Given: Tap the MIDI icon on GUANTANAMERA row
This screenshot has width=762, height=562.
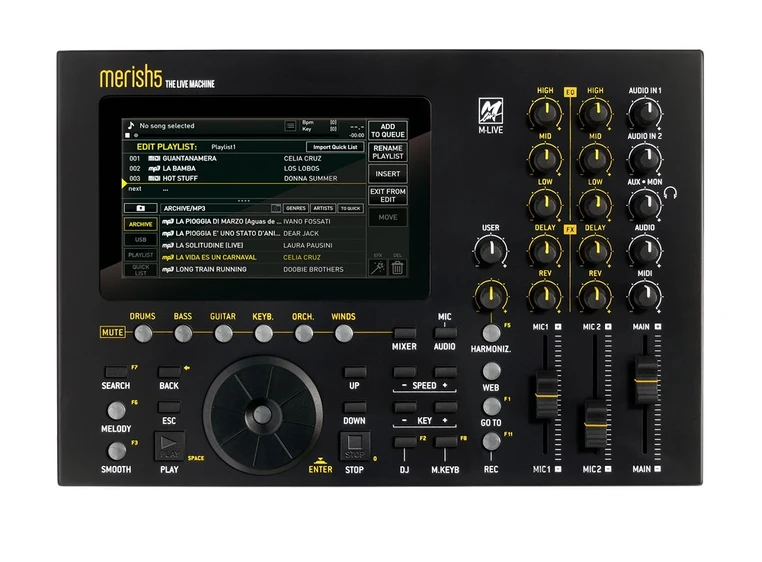Looking at the screenshot, I should point(154,158).
